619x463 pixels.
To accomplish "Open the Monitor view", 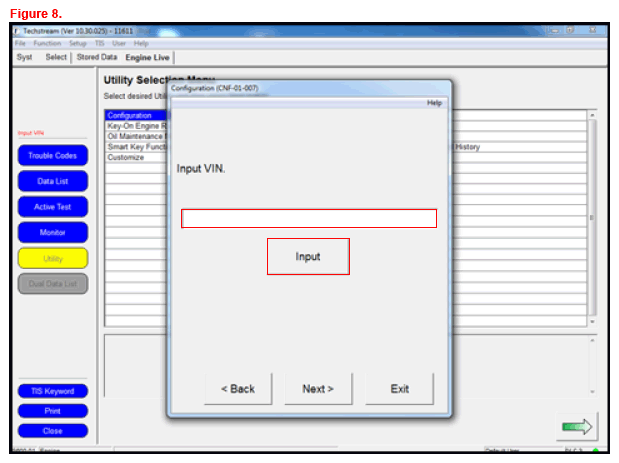I will pyautogui.click(x=53, y=232).
